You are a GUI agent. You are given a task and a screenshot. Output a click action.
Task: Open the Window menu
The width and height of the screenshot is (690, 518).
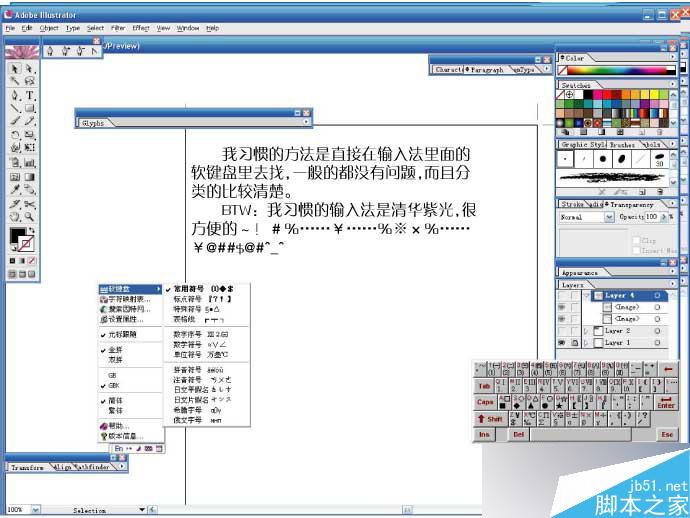(188, 28)
